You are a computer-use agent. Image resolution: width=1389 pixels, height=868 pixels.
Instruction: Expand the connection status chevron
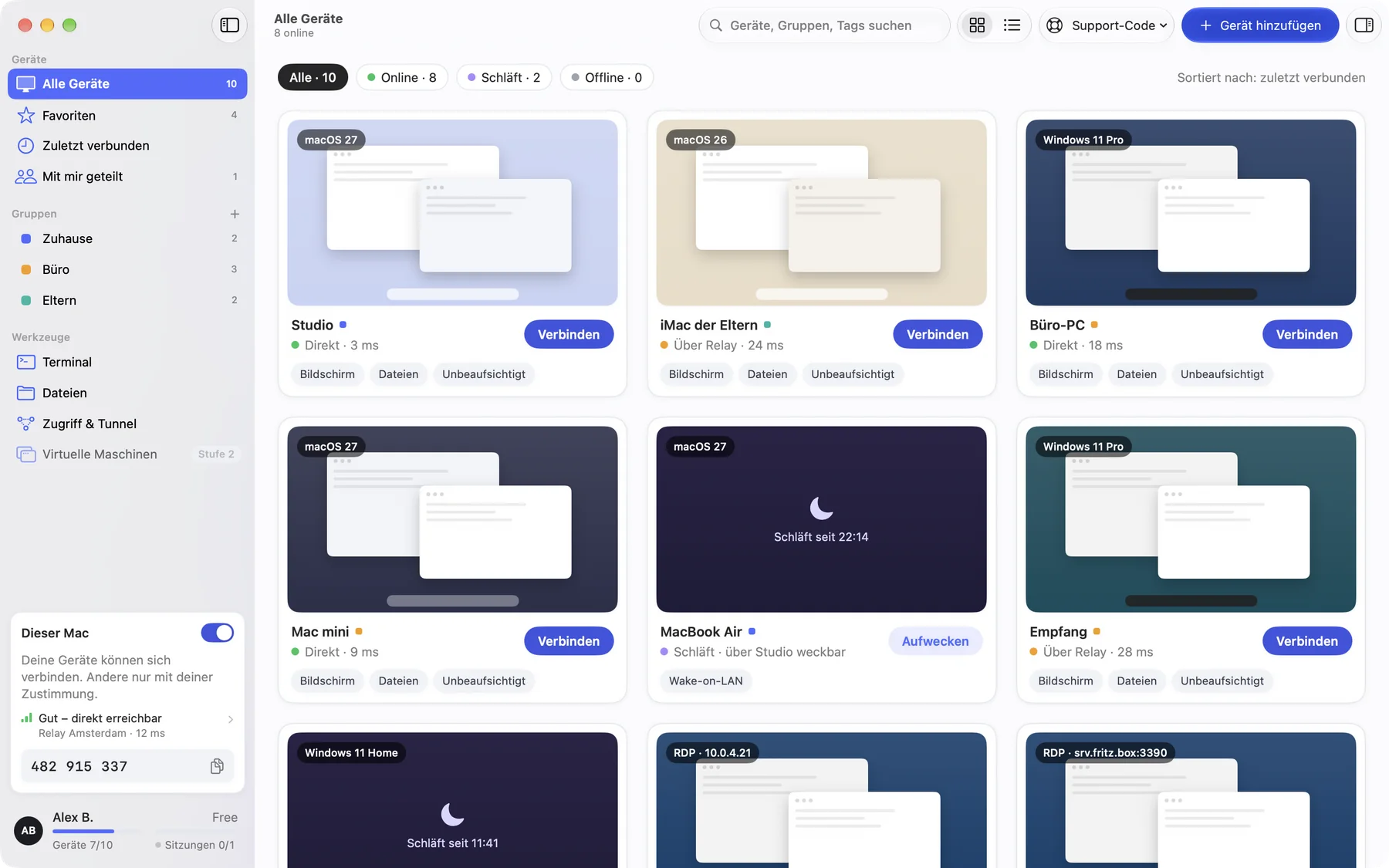(230, 719)
